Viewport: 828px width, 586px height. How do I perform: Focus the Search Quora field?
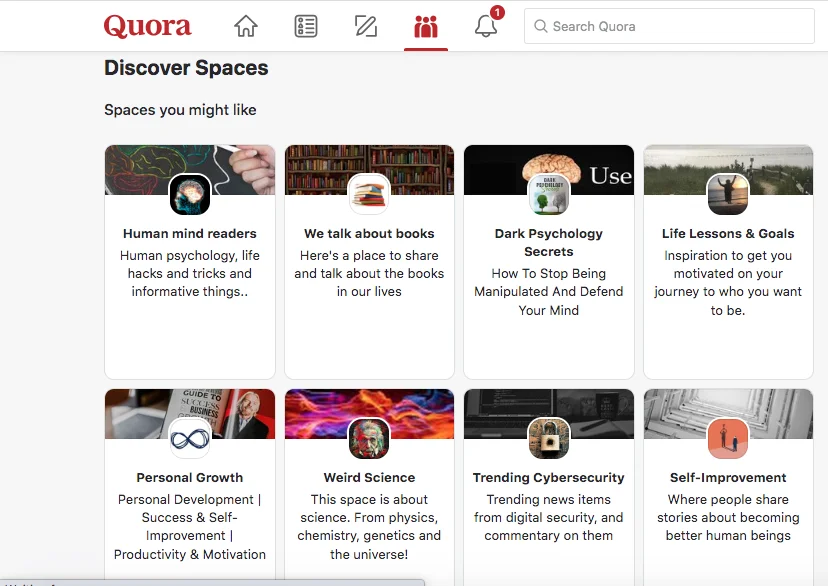click(669, 26)
